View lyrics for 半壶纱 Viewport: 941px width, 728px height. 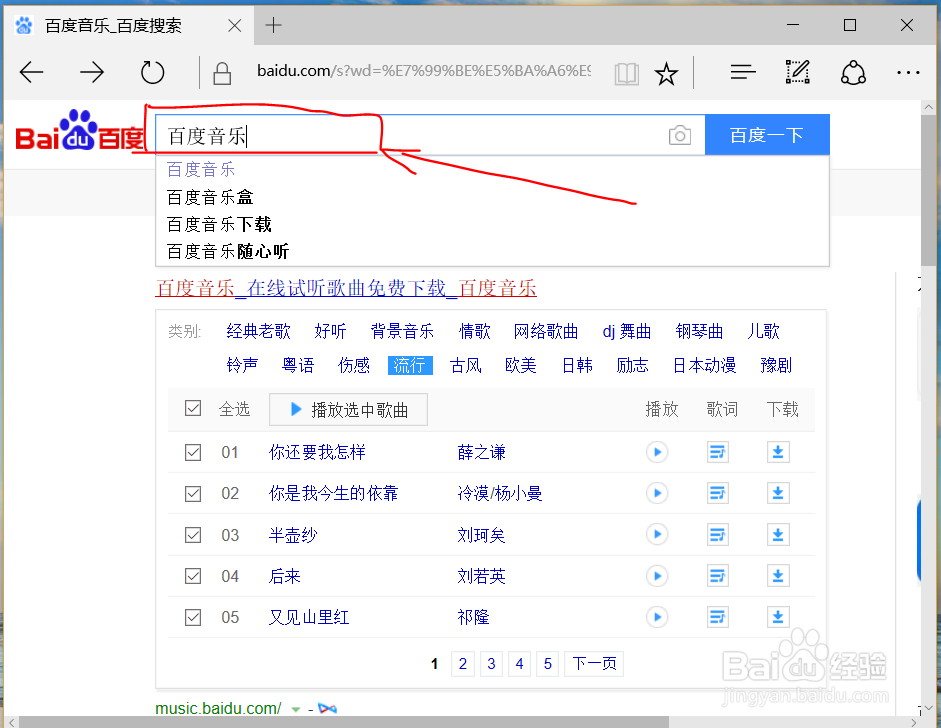(718, 534)
